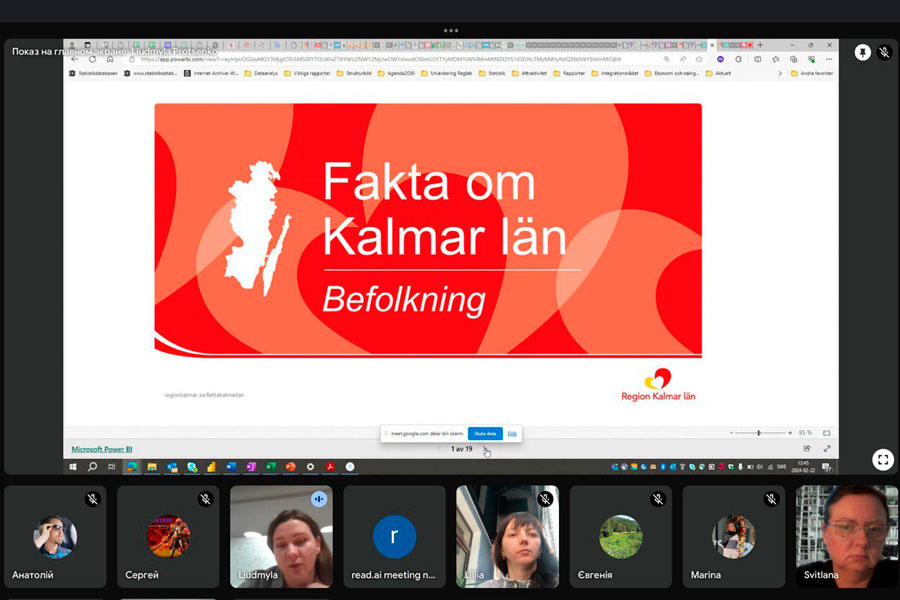Image resolution: width=900 pixels, height=600 pixels.
Task: Click the 95 % zoom level value
Action: (x=805, y=433)
